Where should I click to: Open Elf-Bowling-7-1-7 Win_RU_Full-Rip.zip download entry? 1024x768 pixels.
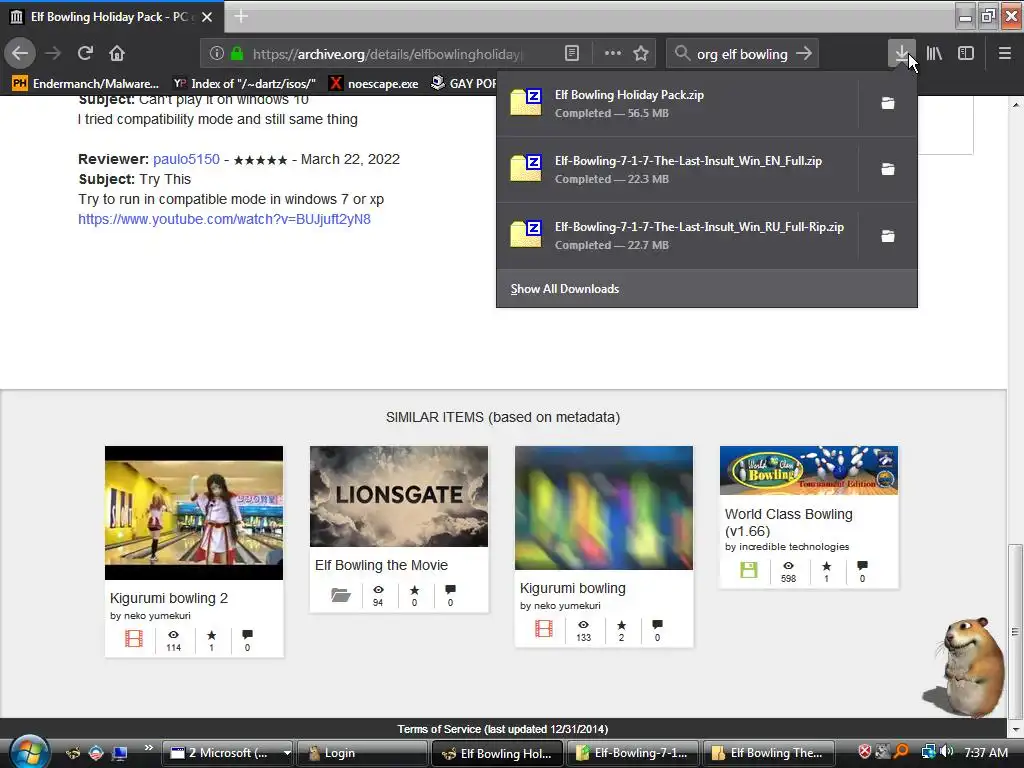pos(677,236)
